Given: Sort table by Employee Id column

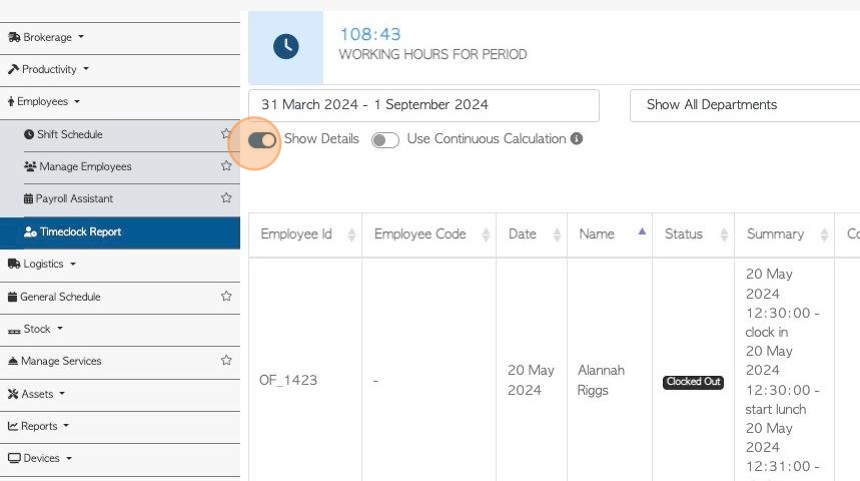Looking at the screenshot, I should click(305, 235).
